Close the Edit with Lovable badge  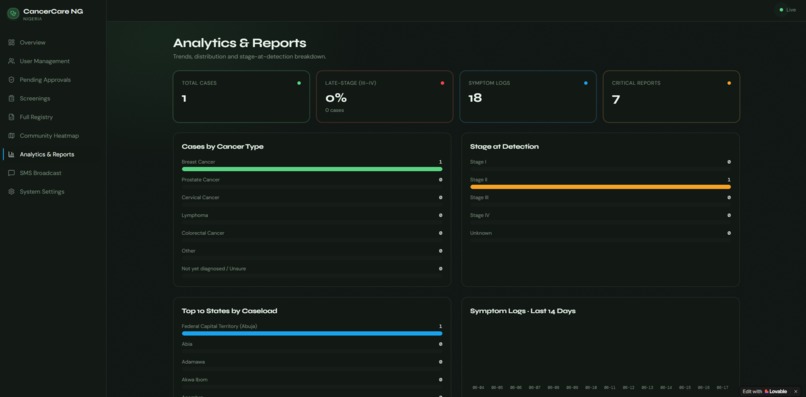point(796,392)
